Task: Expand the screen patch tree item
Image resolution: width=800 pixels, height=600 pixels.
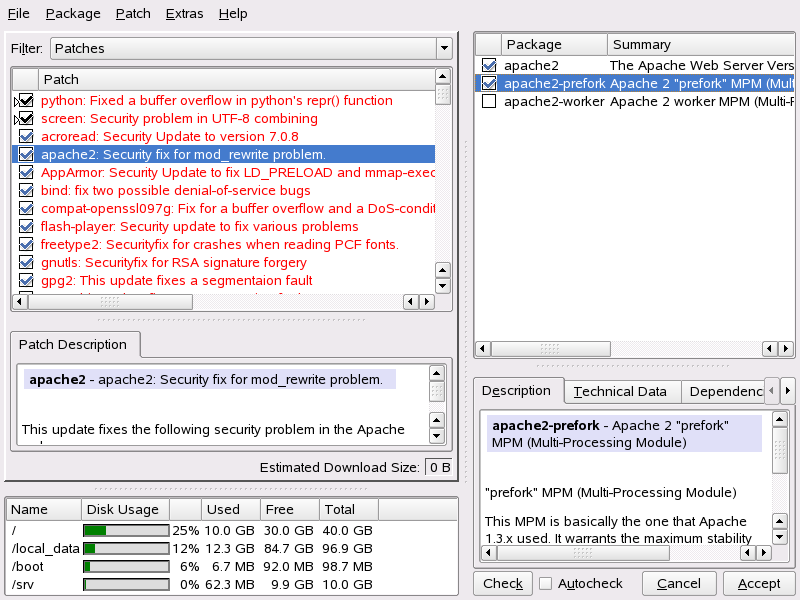Action: (16, 119)
